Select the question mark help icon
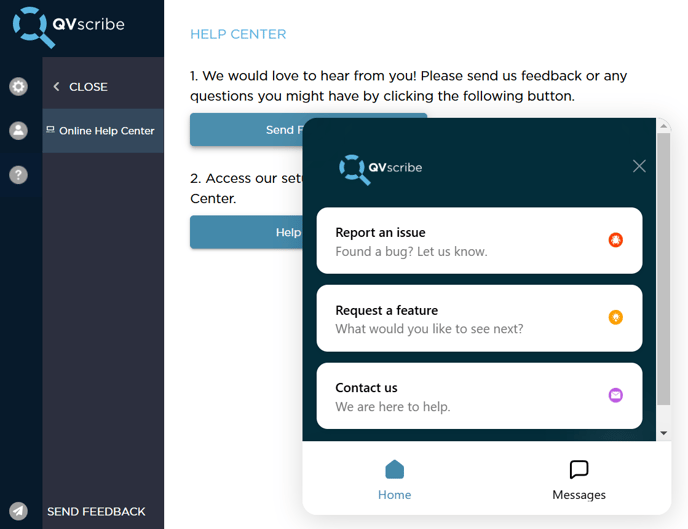The image size is (688, 529). pyautogui.click(x=18, y=175)
